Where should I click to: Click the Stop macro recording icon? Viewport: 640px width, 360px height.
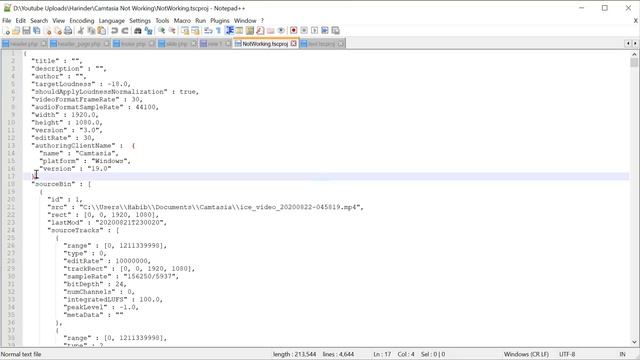click(x=304, y=31)
